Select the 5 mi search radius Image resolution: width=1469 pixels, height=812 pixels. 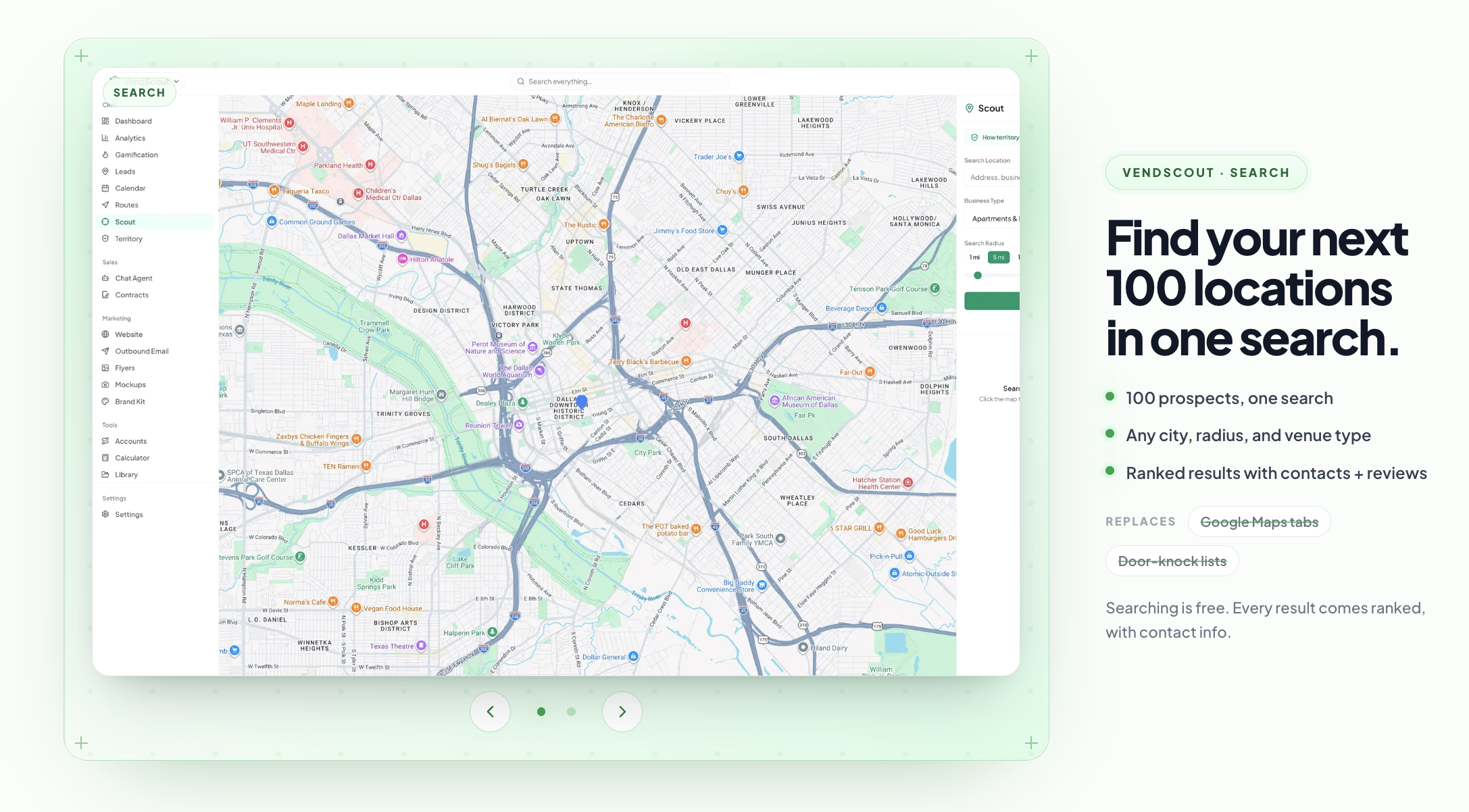coord(999,257)
